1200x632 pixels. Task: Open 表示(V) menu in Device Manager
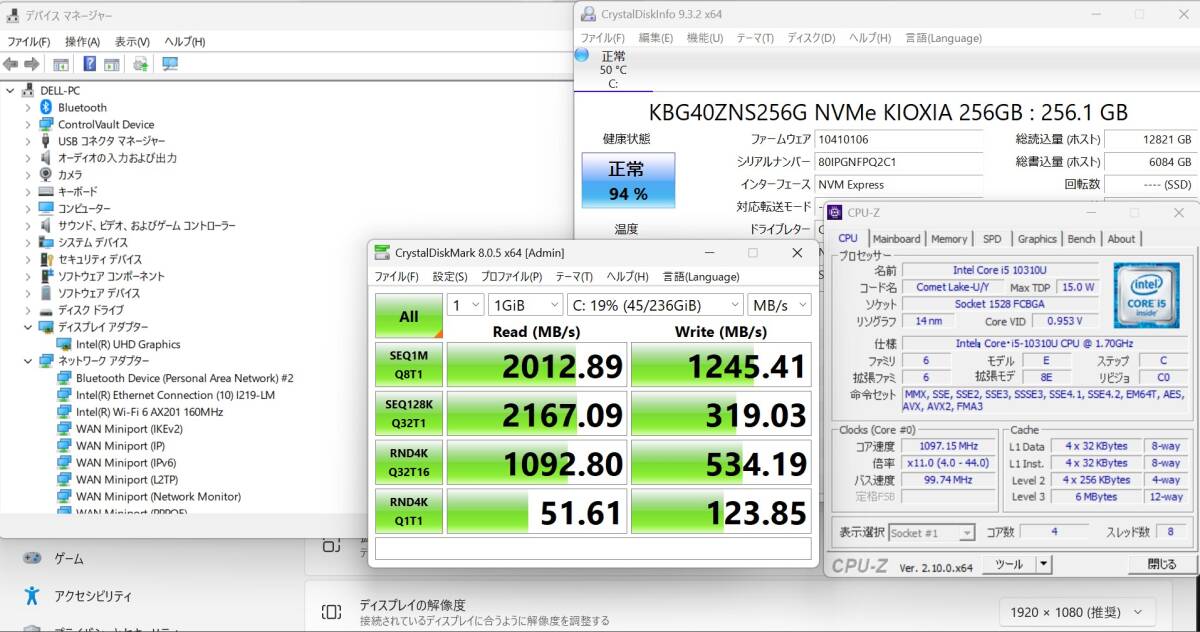pos(132,42)
